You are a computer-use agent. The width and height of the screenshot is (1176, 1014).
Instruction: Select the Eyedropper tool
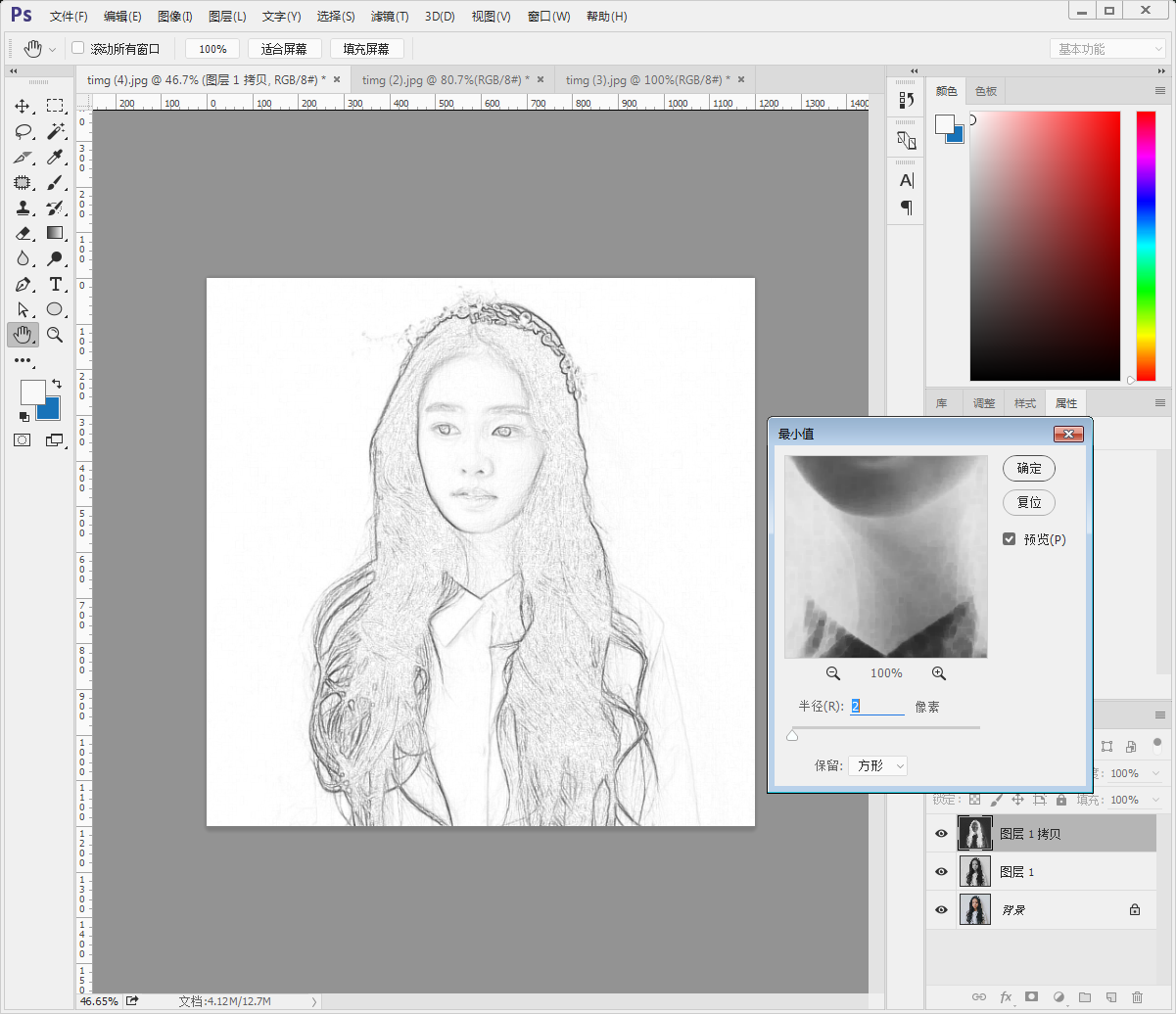pos(55,157)
